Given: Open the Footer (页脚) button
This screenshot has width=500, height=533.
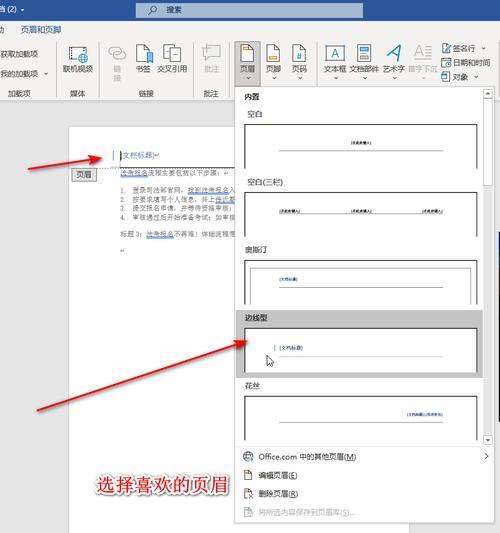Looking at the screenshot, I should coord(273,63).
